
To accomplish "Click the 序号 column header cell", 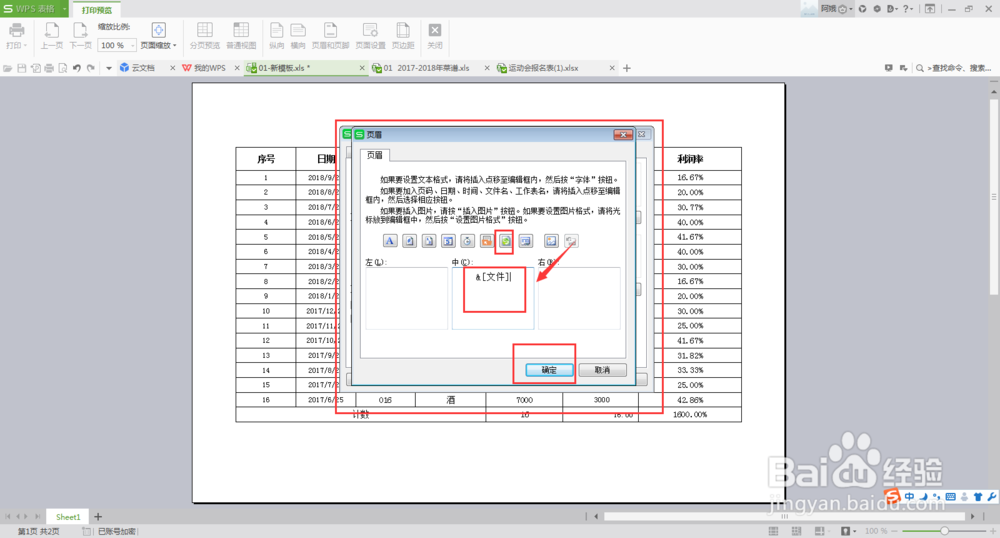I will 266,159.
